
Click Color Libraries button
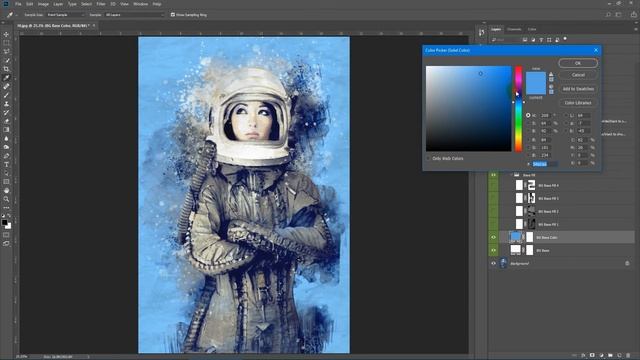(578, 102)
